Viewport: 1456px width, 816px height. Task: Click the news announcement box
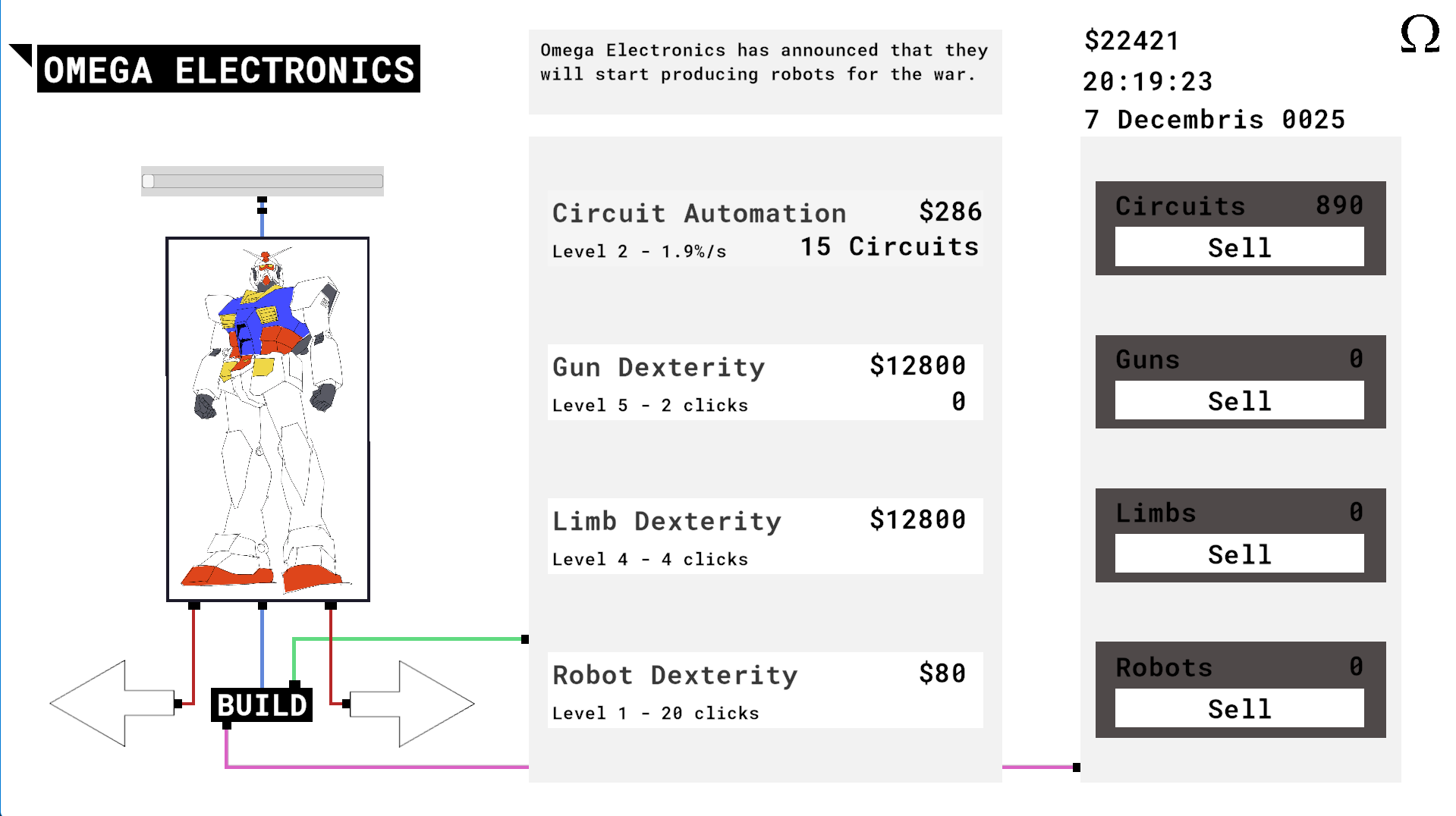click(x=765, y=72)
